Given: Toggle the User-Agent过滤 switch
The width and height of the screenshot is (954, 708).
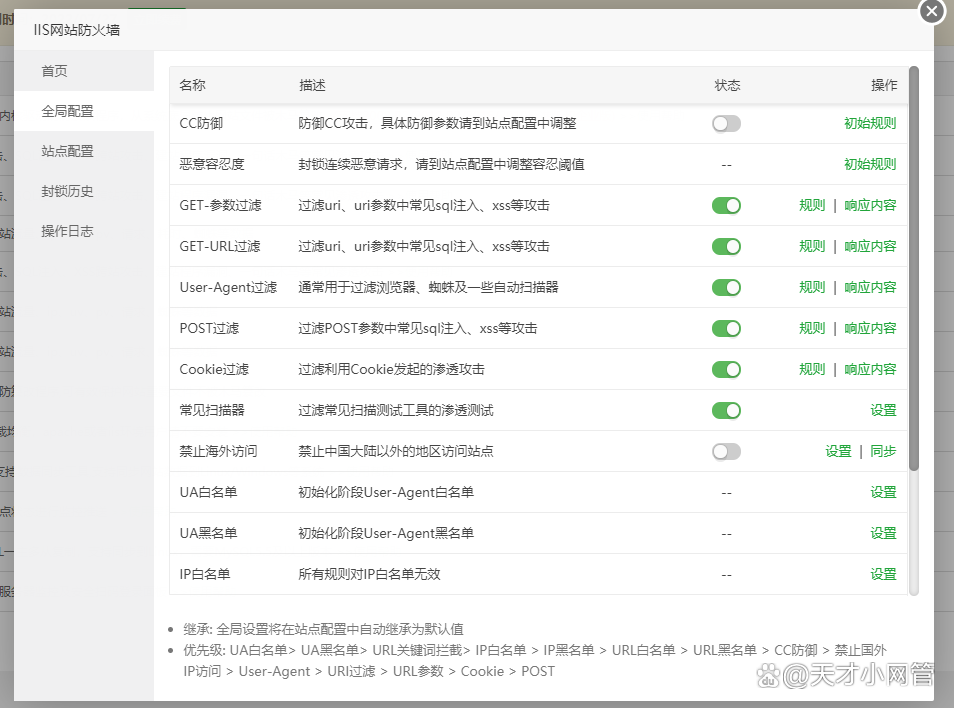Looking at the screenshot, I should click(x=726, y=287).
